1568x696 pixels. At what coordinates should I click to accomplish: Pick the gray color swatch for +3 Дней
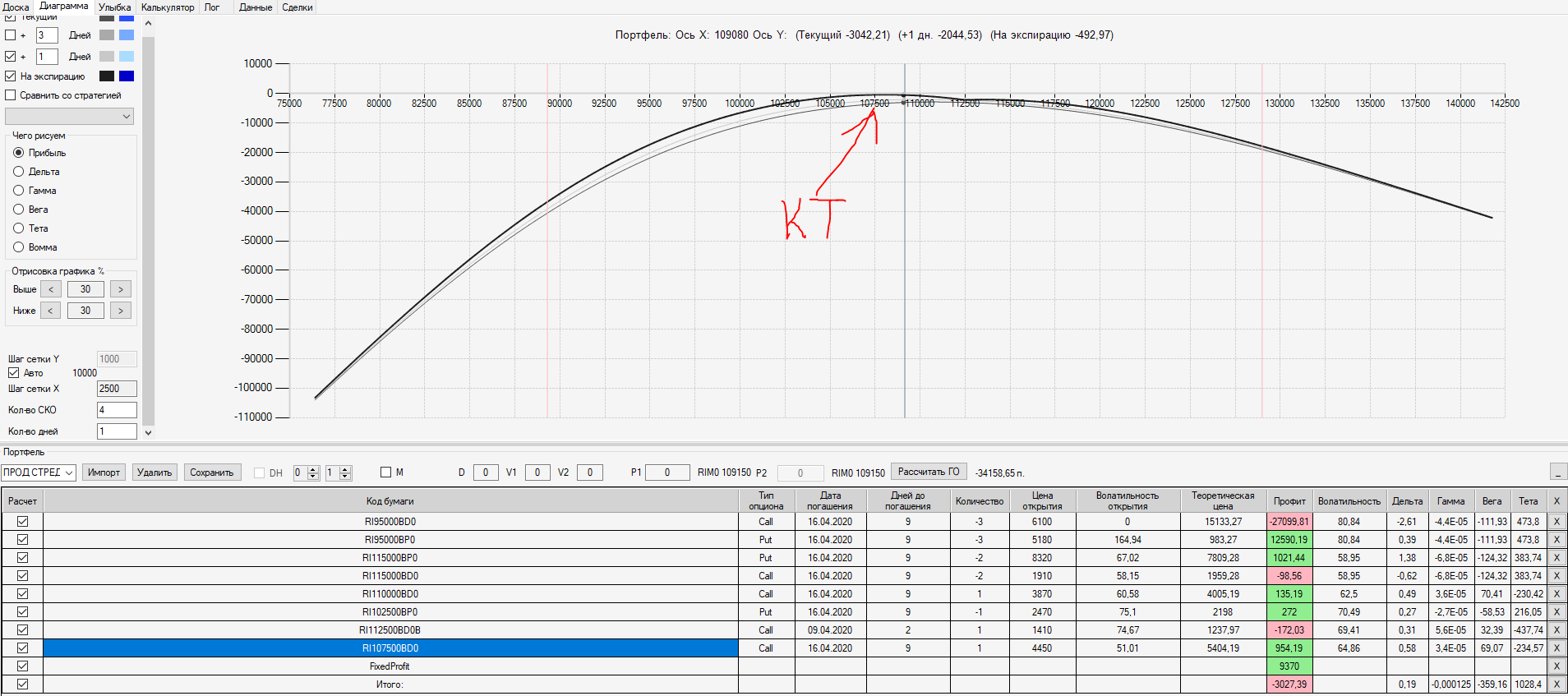(107, 35)
